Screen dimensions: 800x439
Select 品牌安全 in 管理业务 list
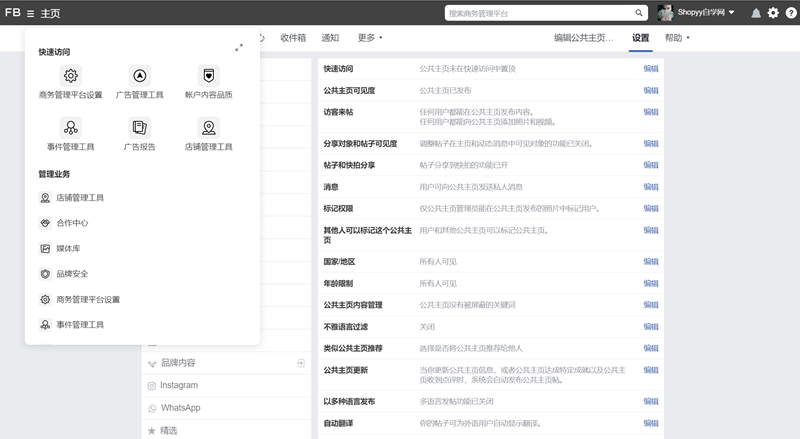point(72,274)
